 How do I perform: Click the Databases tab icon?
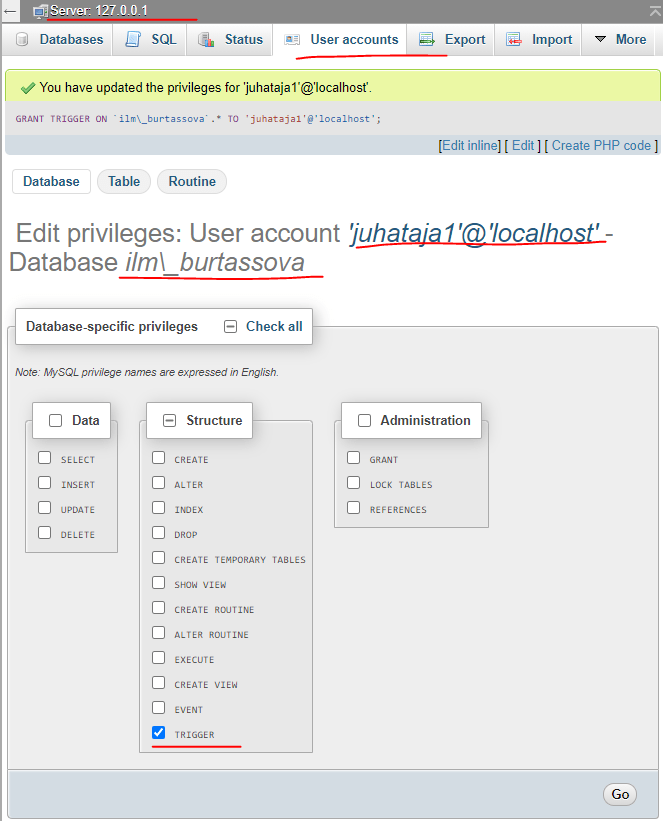coord(22,40)
